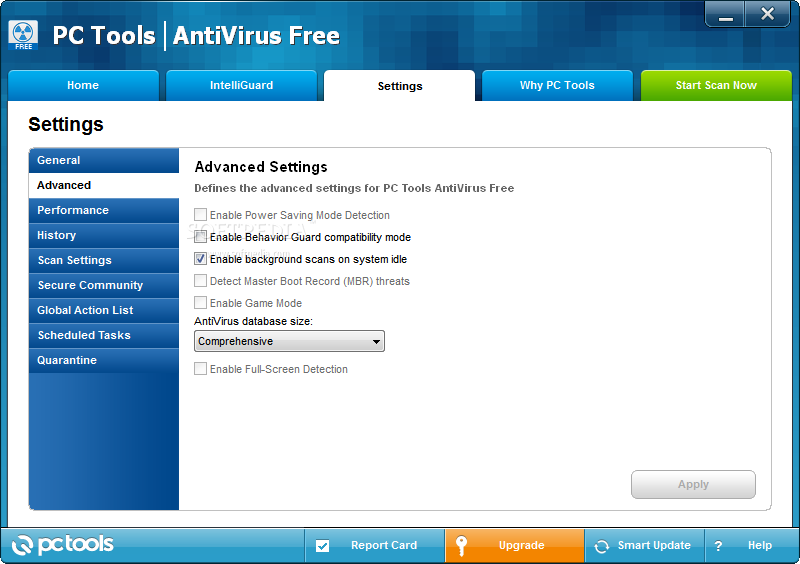The image size is (800, 564).
Task: Click the AntiVirus database size label
Action: click(253, 322)
